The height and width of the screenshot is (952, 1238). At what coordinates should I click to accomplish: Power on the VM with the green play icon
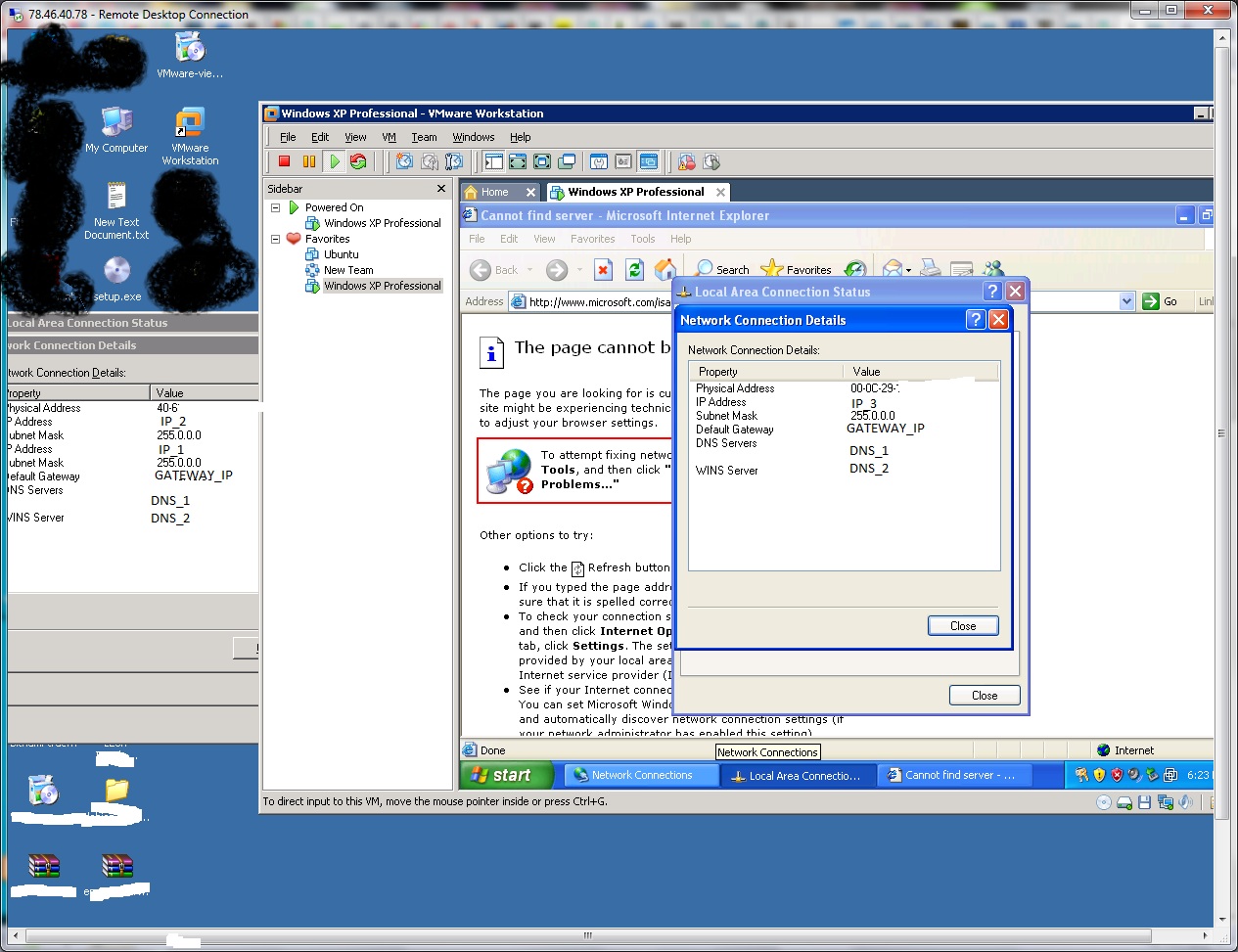(x=335, y=161)
